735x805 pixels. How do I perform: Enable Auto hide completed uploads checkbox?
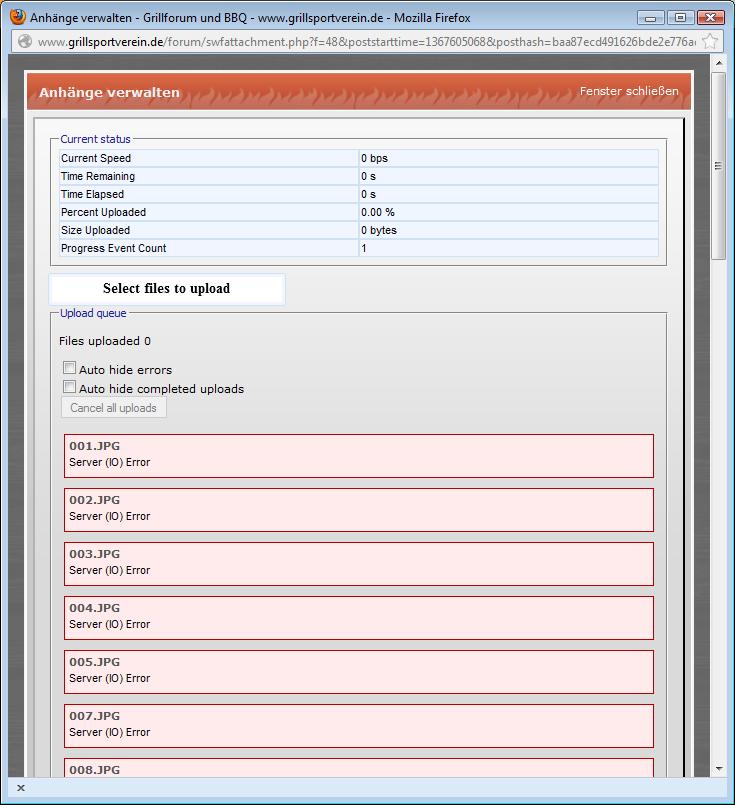click(69, 387)
